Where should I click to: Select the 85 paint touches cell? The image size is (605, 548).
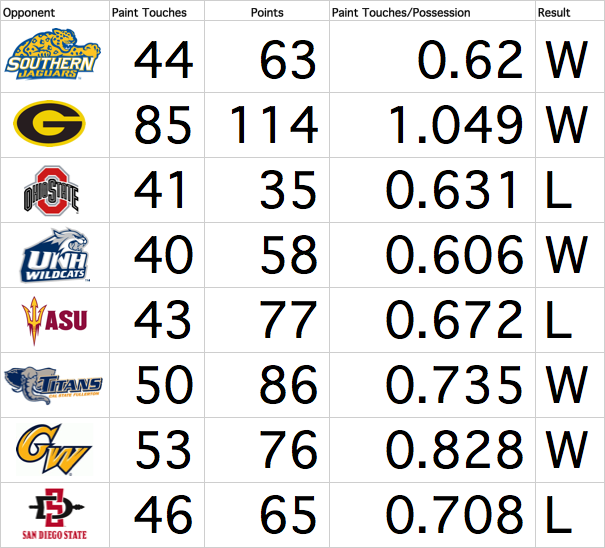[x=162, y=125]
